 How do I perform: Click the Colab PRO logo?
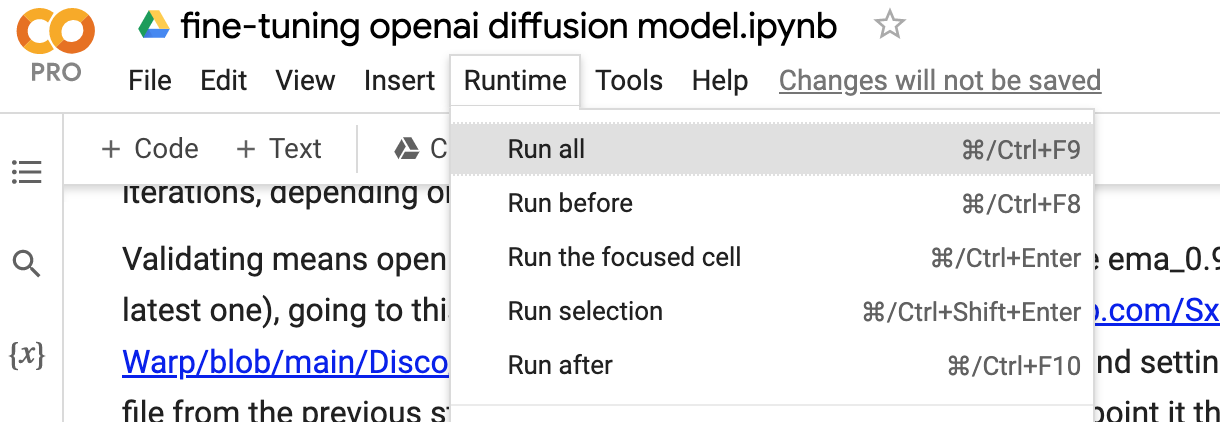point(56,45)
